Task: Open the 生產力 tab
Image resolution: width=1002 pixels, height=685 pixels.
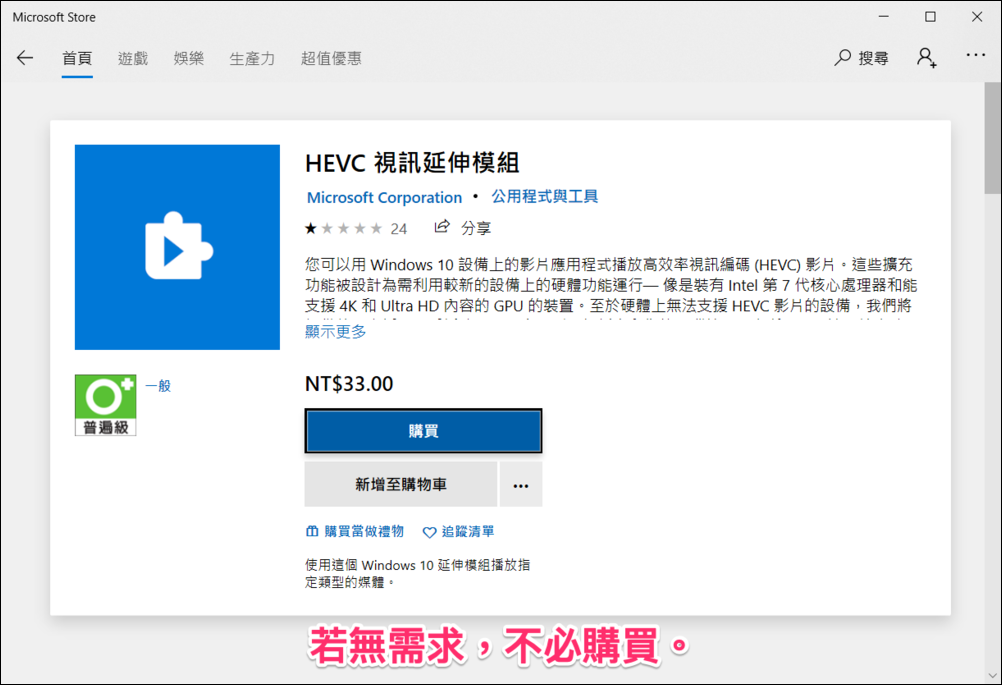Action: point(252,59)
